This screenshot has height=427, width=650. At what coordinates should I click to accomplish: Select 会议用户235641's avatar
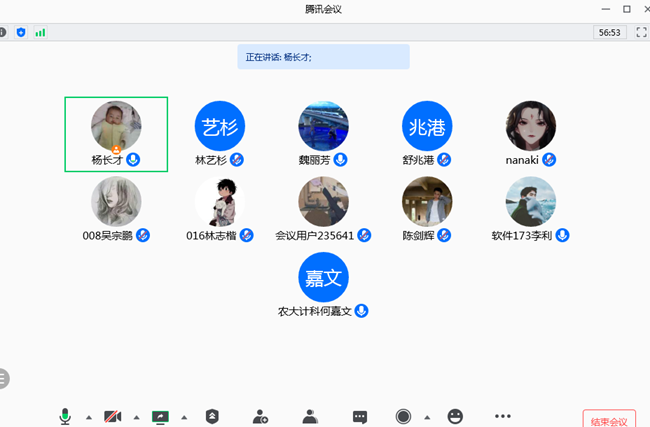[x=323, y=201]
